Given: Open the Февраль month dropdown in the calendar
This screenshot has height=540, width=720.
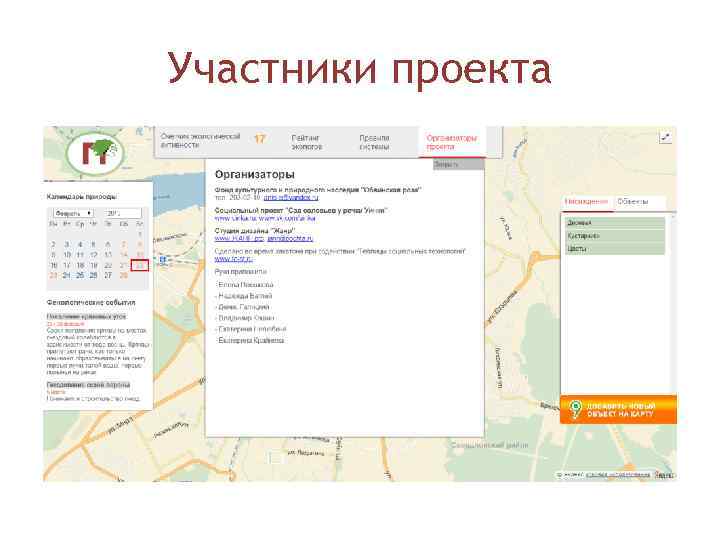Looking at the screenshot, I should tap(73, 213).
